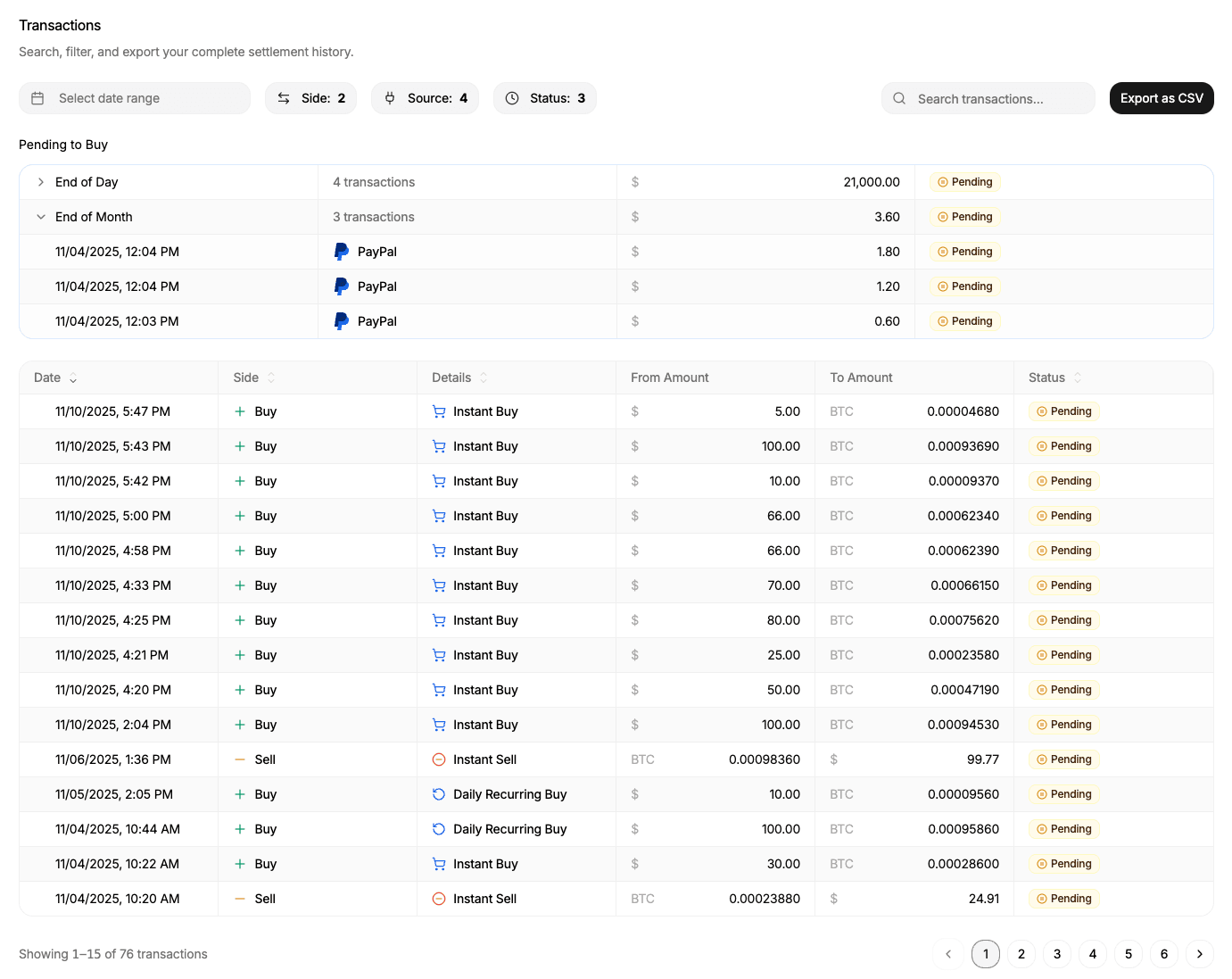The image size is (1232, 979).
Task: Open the Status filter dropdown
Action: pyautogui.click(x=544, y=98)
